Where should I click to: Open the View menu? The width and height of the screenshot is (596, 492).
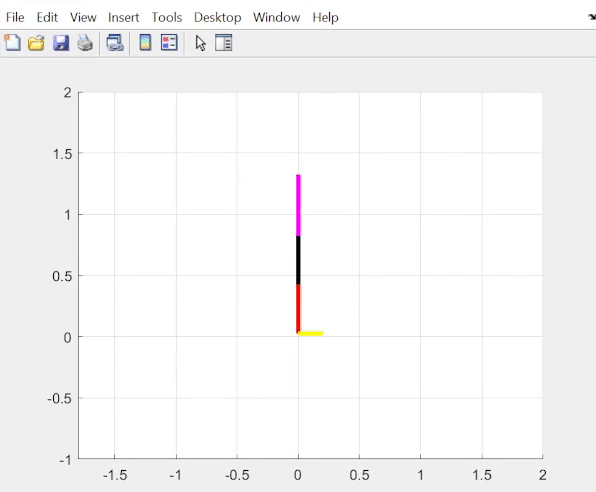[83, 17]
